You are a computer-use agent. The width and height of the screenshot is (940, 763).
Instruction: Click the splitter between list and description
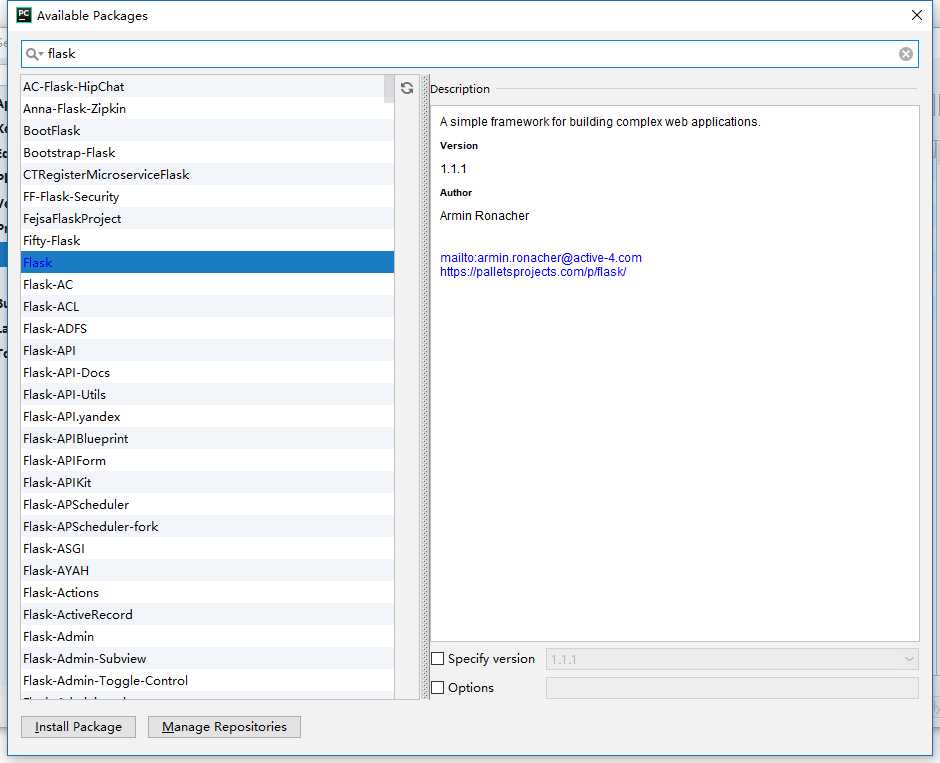click(x=426, y=387)
